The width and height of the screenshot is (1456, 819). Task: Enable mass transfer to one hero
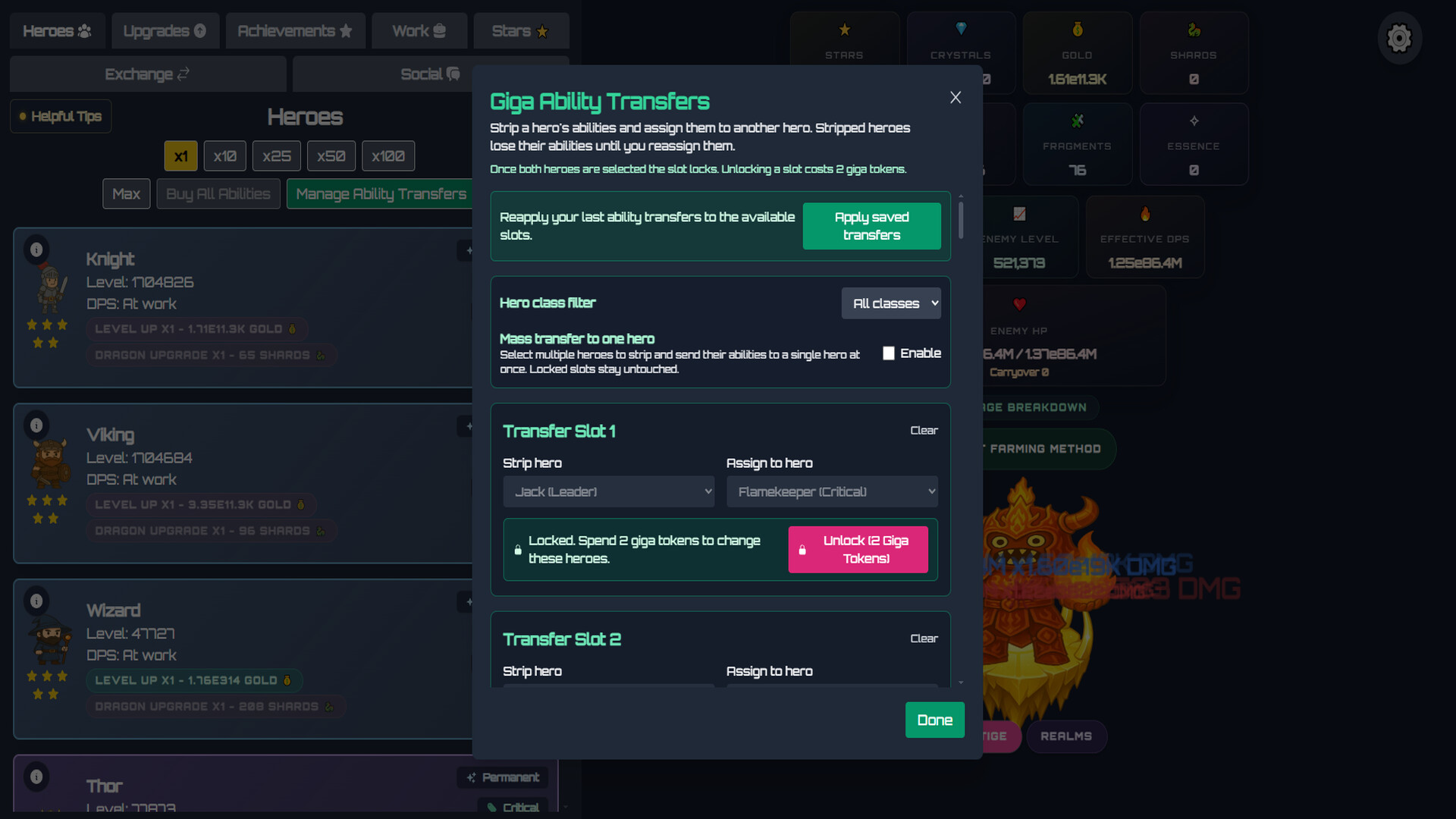(888, 353)
